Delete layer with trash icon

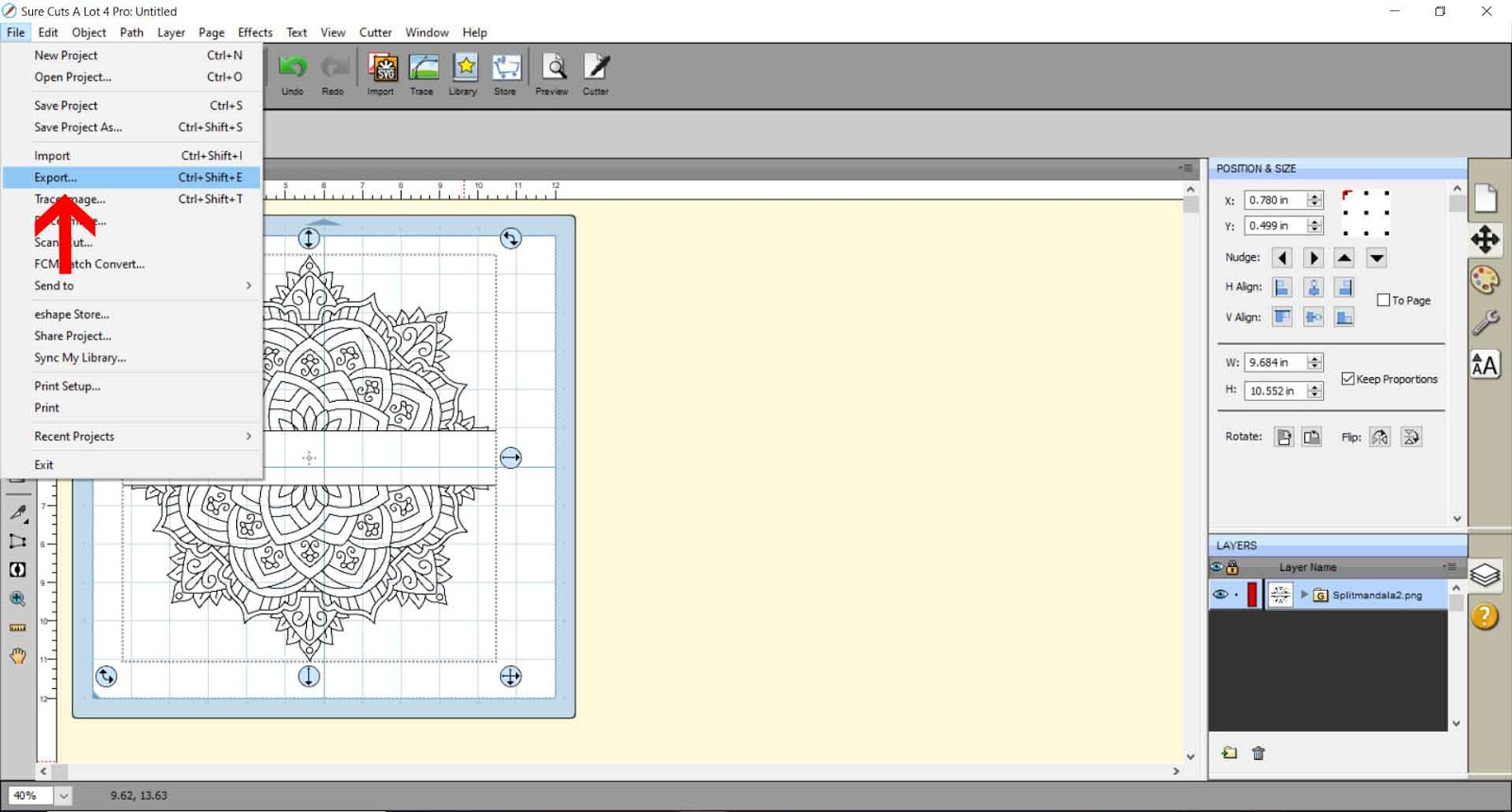(x=1259, y=753)
